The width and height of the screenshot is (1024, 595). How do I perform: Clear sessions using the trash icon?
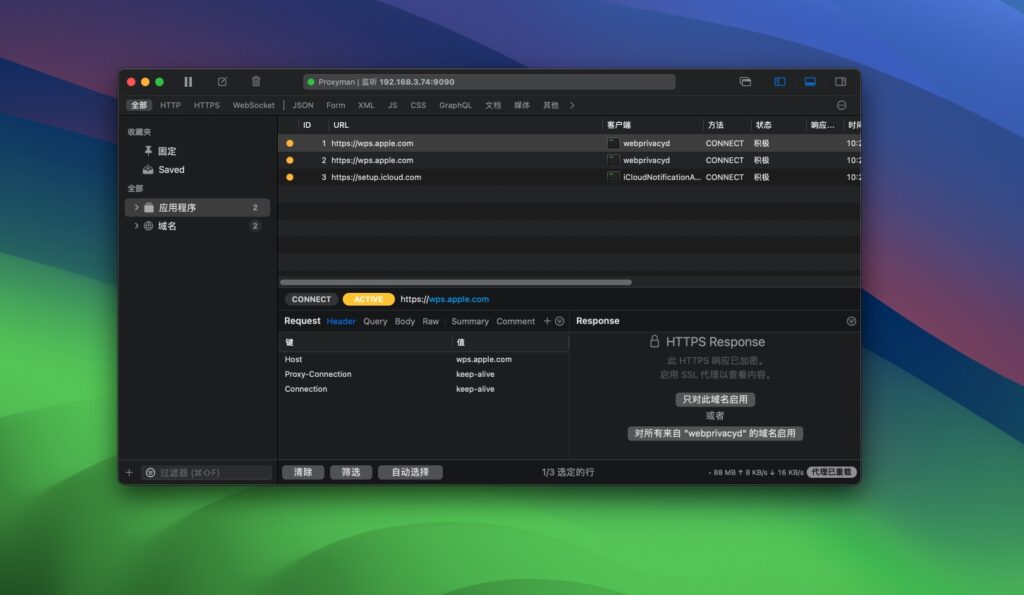[255, 82]
